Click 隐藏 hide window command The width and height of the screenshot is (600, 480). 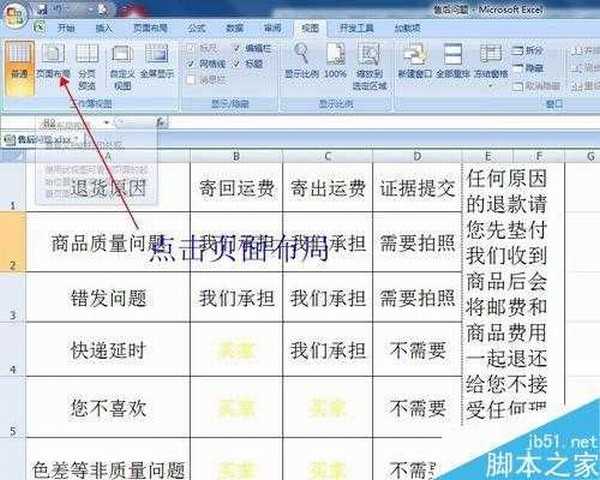(x=528, y=69)
